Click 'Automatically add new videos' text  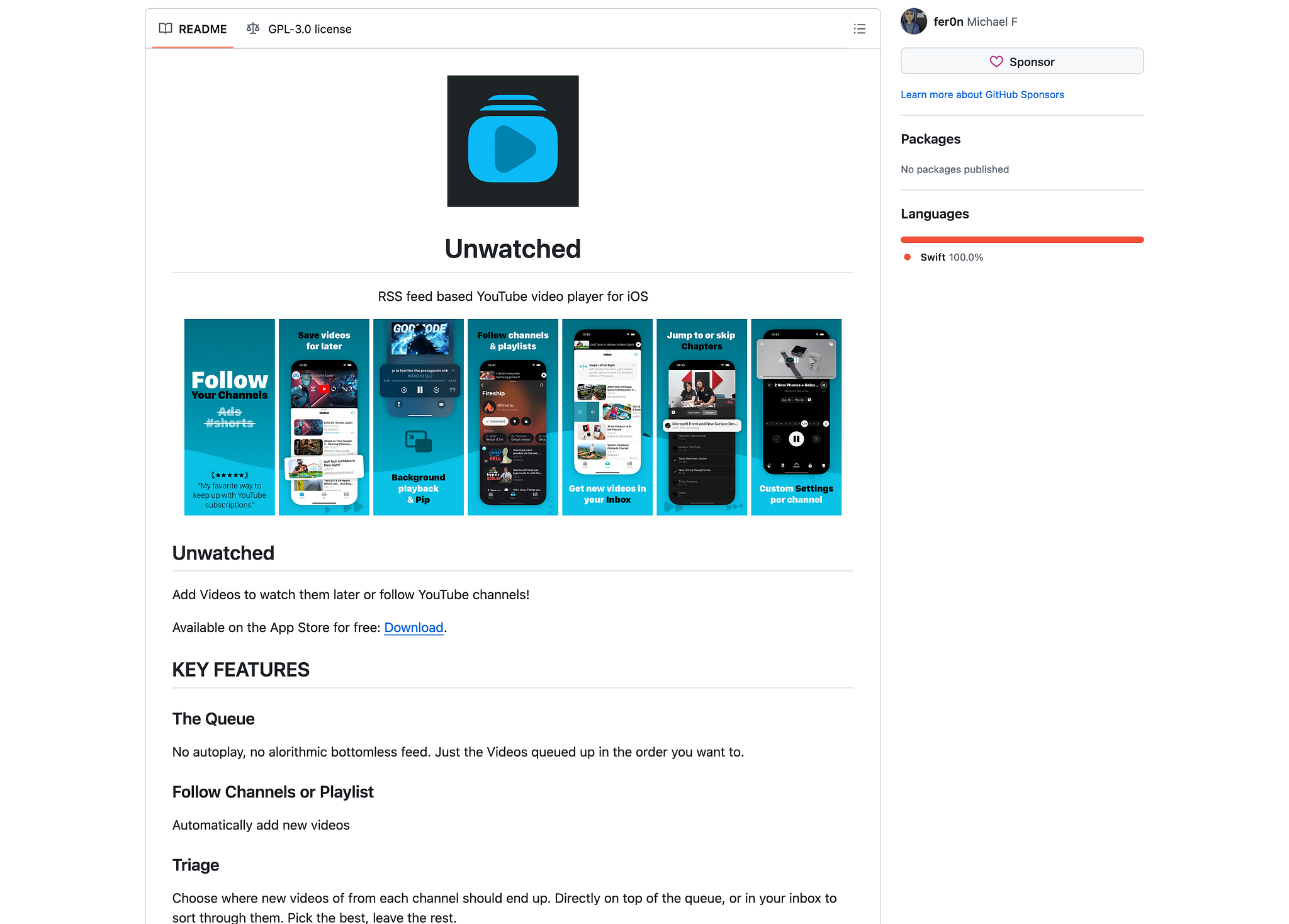click(261, 825)
